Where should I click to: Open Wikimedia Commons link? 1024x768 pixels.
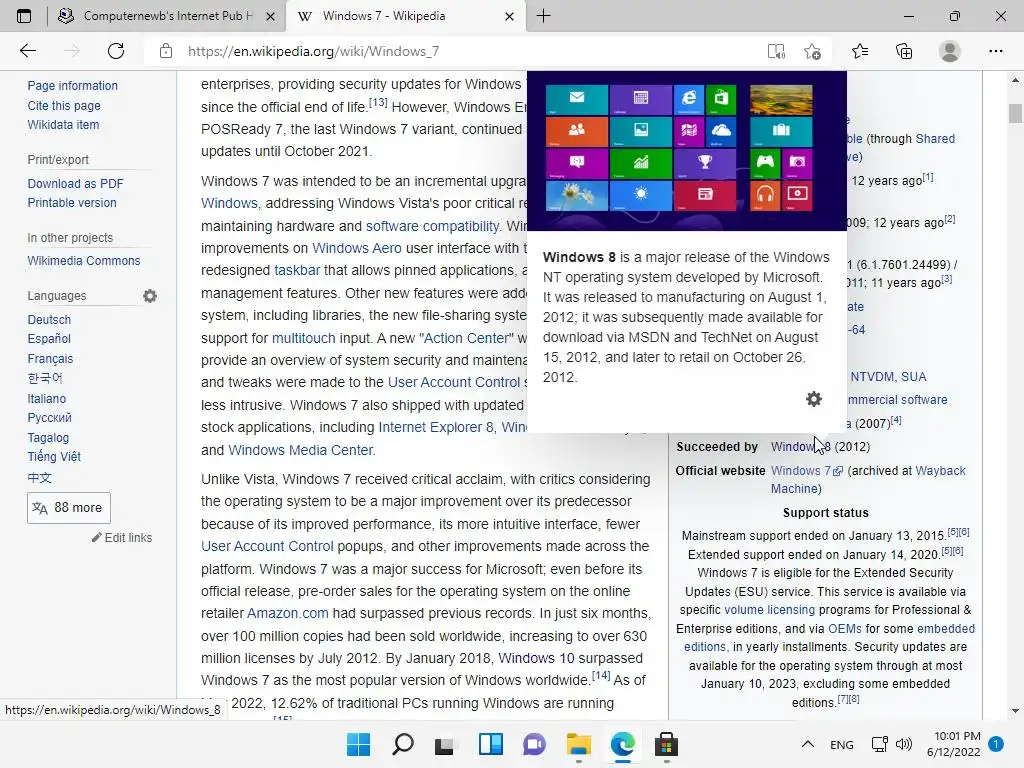(x=84, y=261)
